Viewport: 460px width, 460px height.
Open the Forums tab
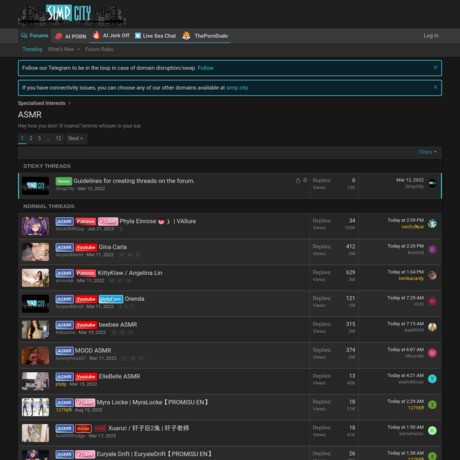click(x=35, y=36)
